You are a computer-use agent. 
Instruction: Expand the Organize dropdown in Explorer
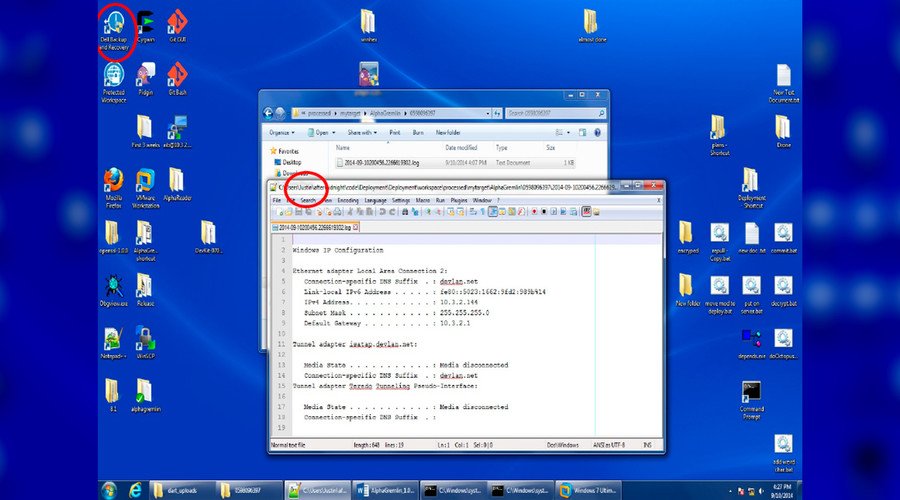[x=283, y=132]
